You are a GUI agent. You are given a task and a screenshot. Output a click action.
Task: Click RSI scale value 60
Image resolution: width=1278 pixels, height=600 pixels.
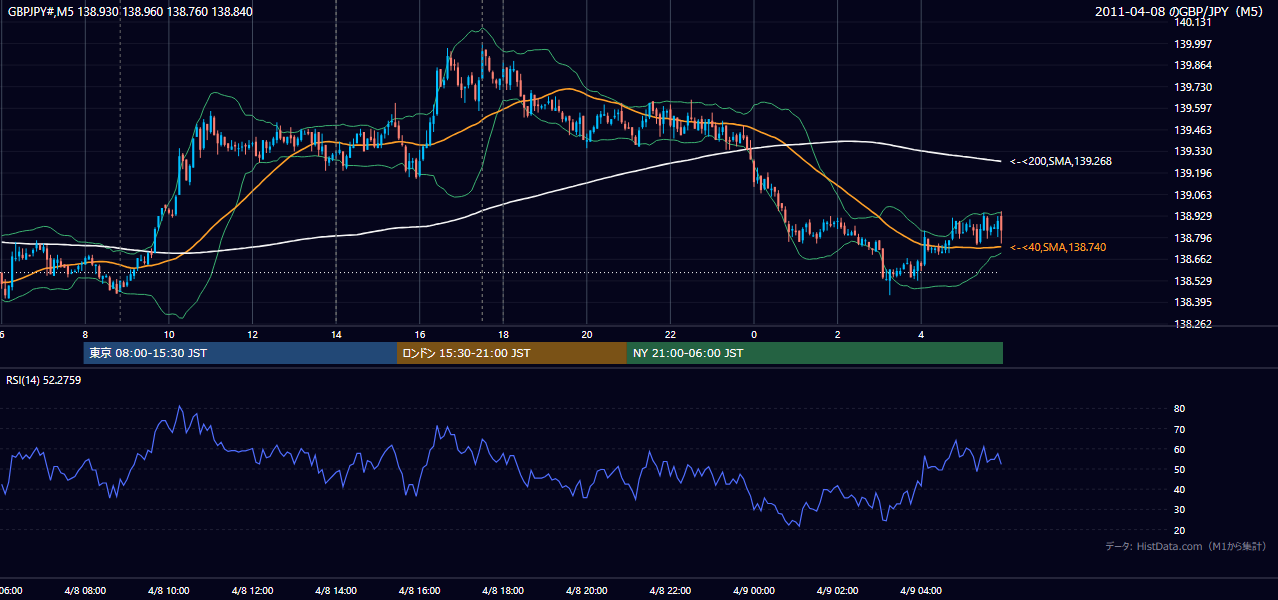(1180, 449)
